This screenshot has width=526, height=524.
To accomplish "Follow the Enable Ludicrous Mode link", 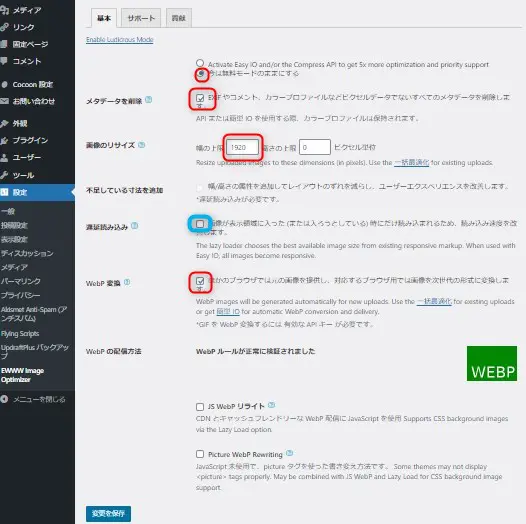I will (119, 40).
